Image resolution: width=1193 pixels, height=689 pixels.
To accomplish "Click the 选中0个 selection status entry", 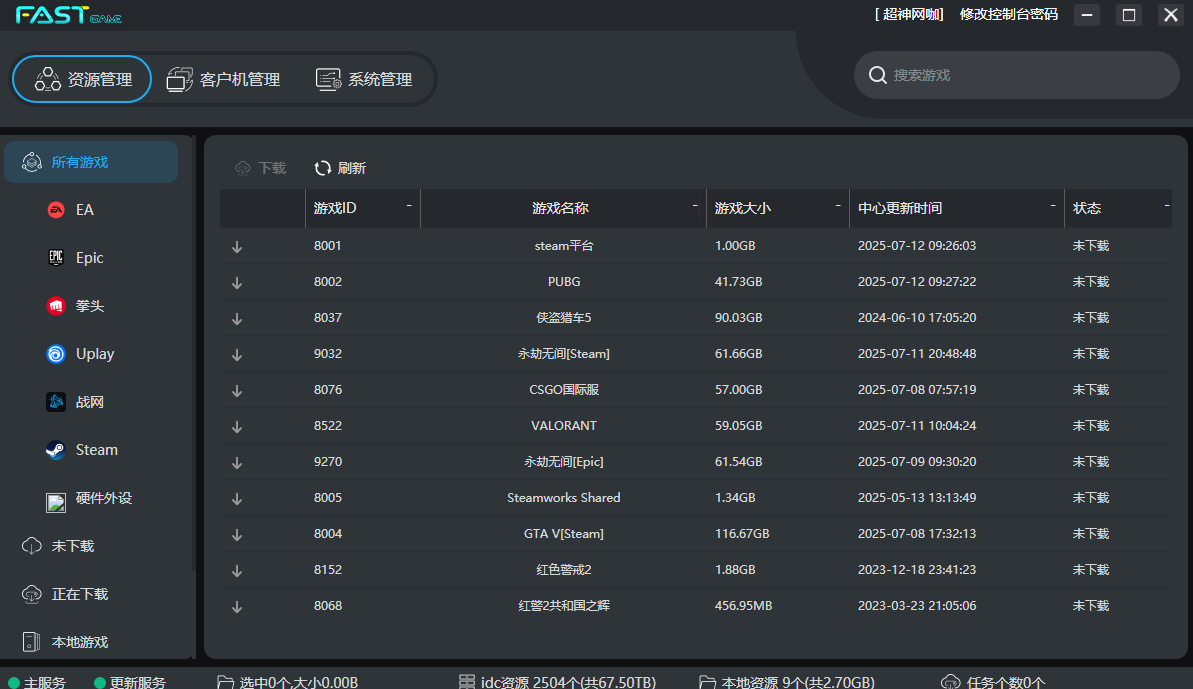I will pos(288,682).
